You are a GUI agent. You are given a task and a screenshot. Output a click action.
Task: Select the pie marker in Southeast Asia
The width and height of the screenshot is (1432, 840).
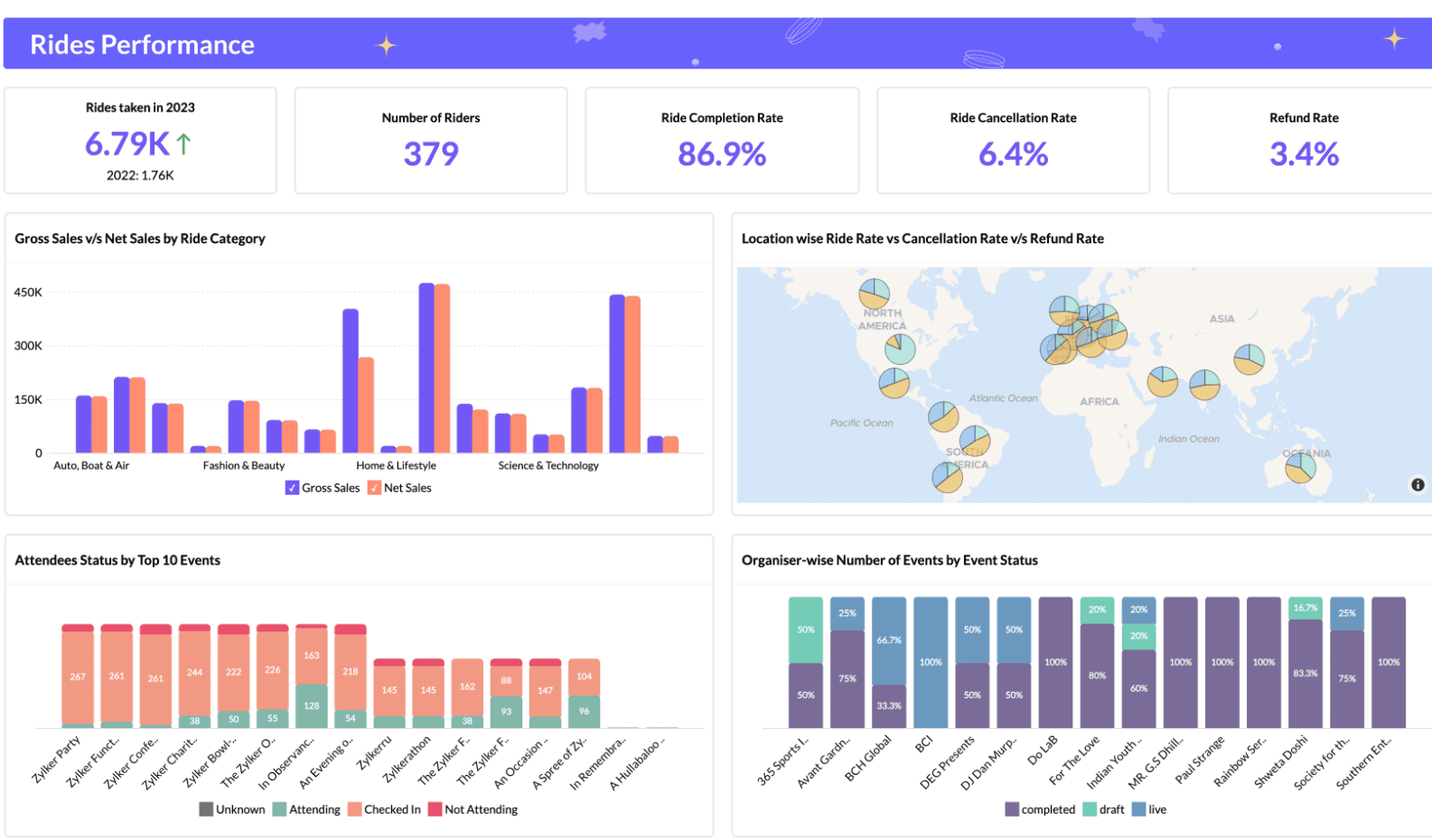coord(1249,359)
